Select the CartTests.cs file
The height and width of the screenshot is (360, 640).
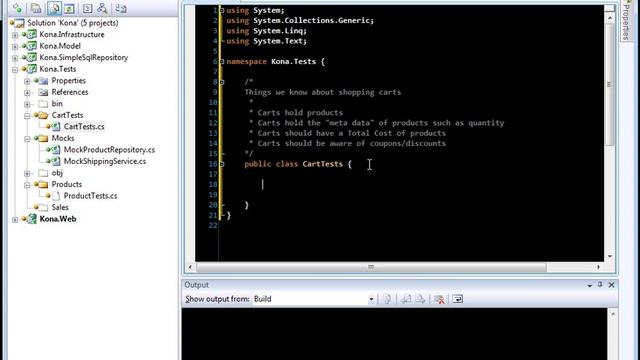[84, 127]
